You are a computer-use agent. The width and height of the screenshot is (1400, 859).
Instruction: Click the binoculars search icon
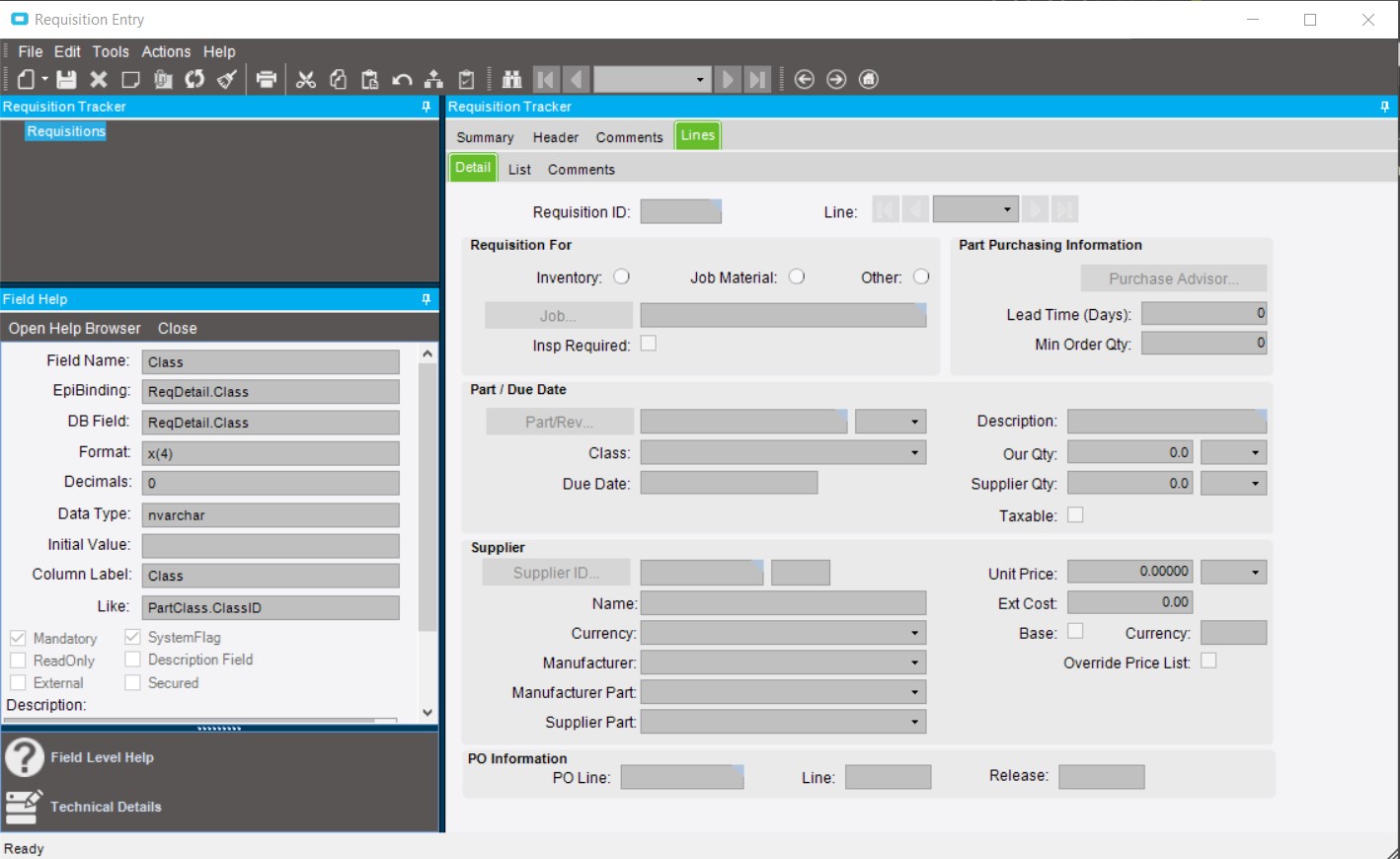(x=511, y=80)
